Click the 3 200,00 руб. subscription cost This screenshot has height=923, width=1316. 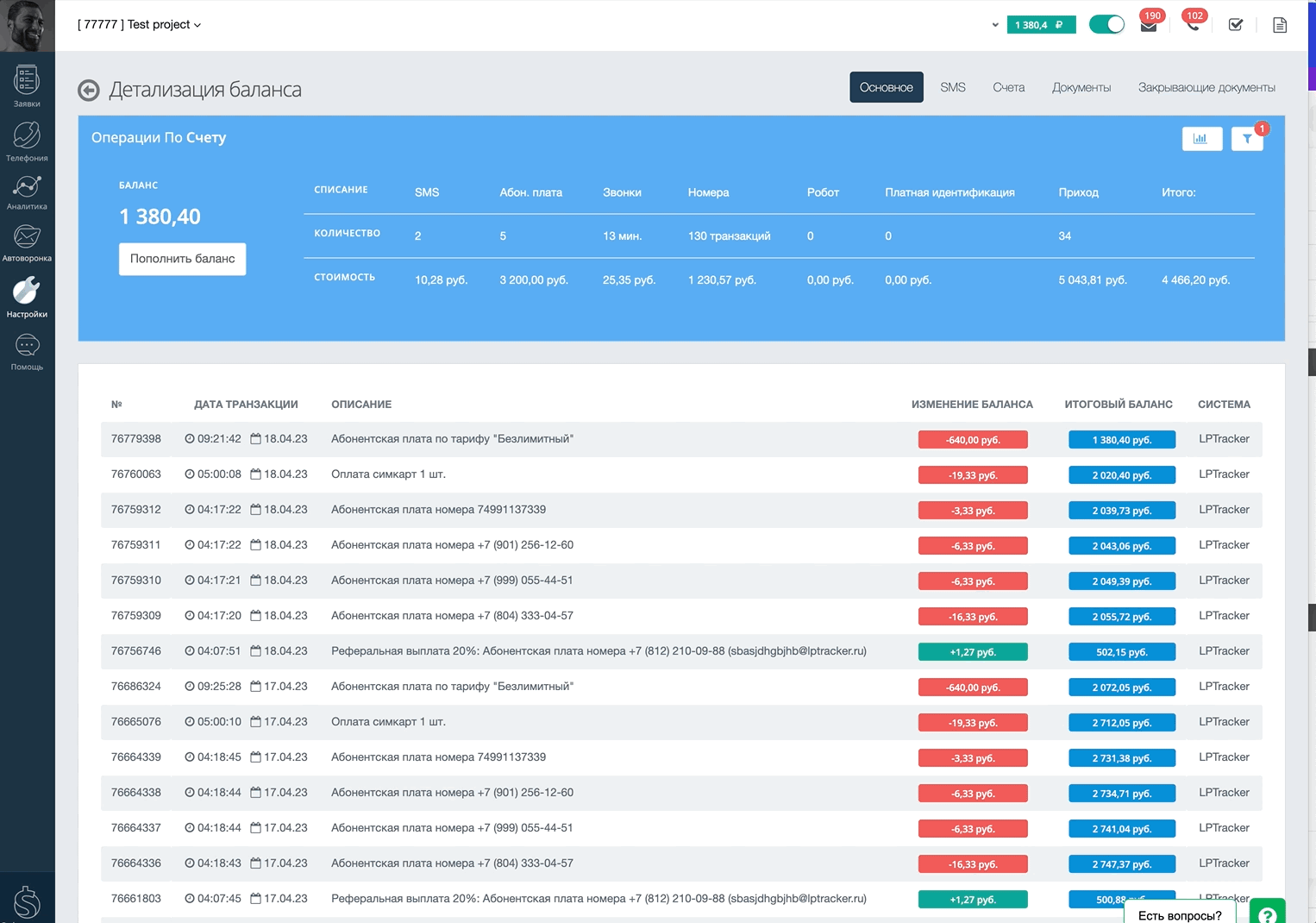coord(534,280)
